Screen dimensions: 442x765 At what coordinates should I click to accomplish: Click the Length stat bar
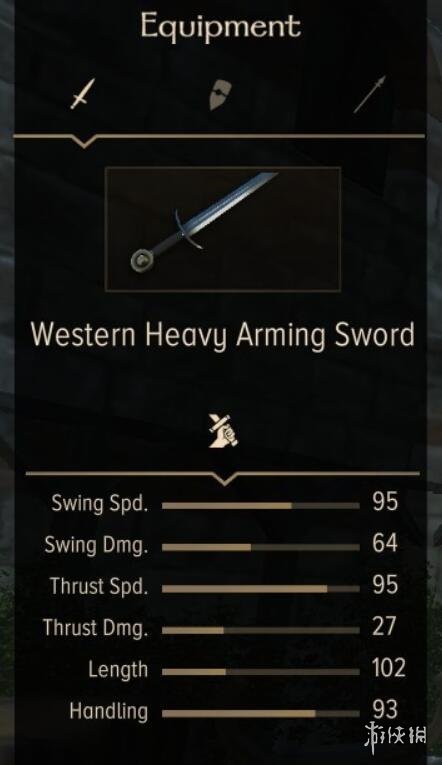(x=261, y=672)
